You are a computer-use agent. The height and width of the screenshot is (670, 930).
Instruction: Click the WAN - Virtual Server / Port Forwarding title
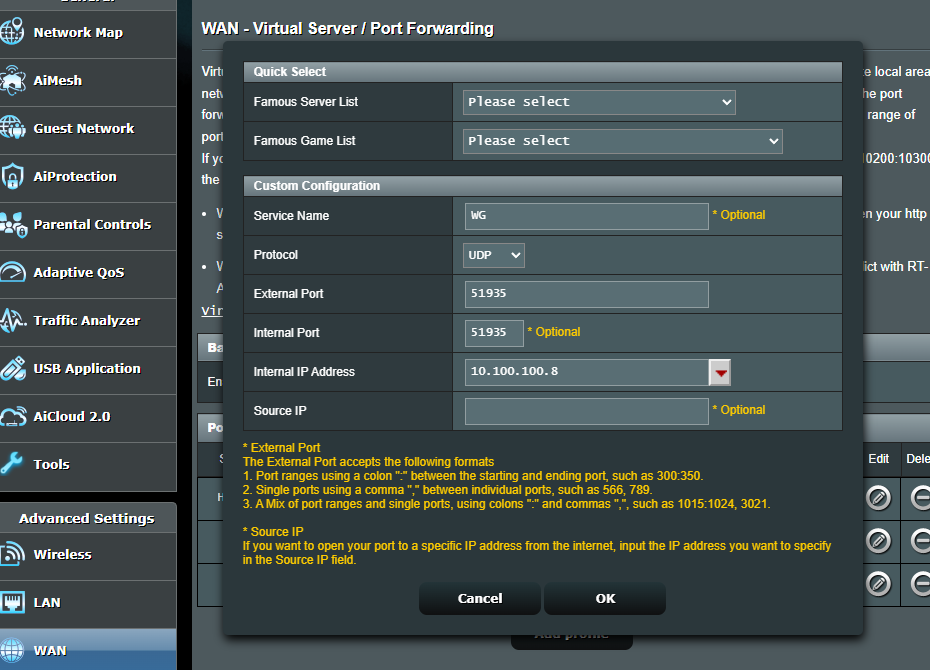pyautogui.click(x=348, y=28)
